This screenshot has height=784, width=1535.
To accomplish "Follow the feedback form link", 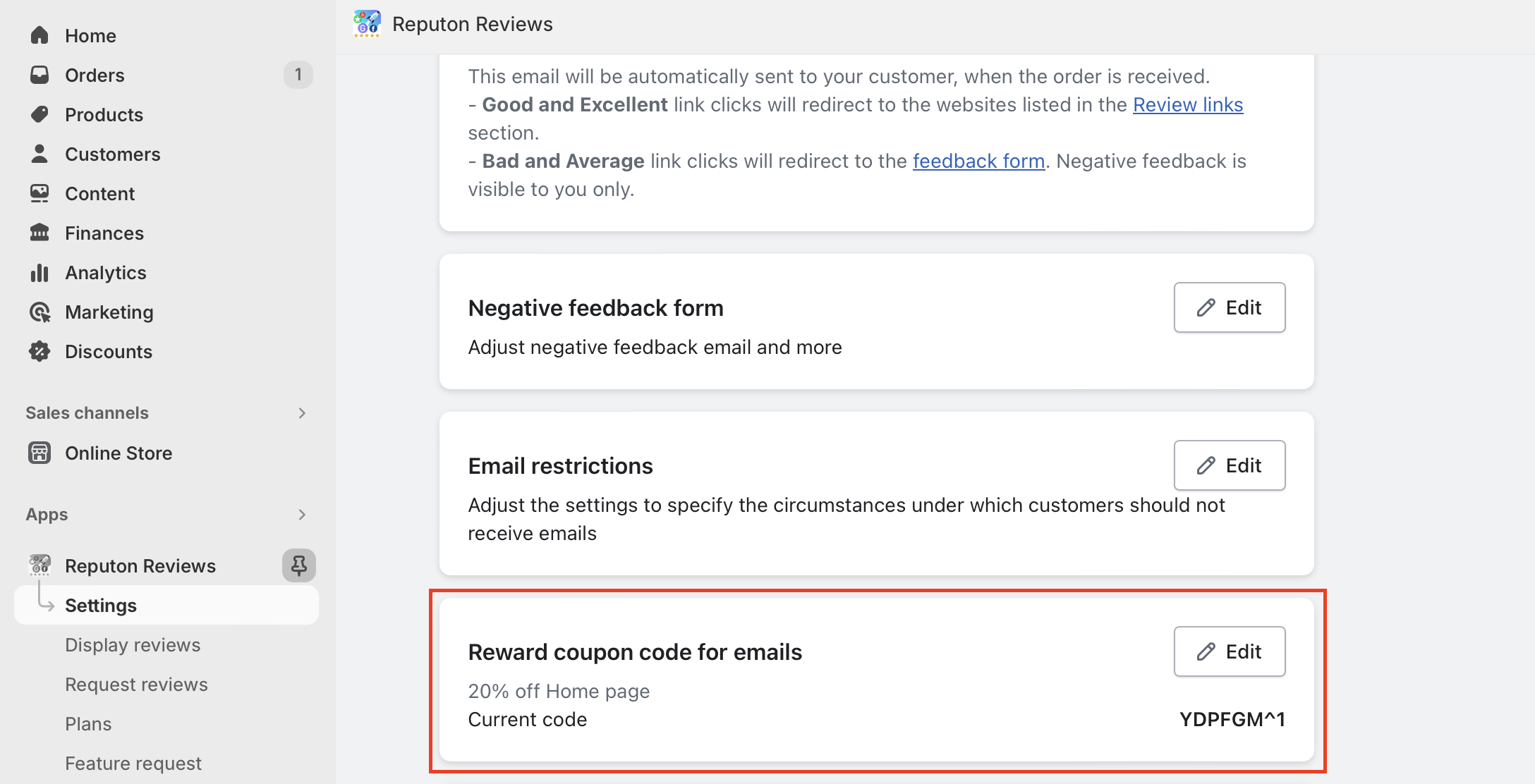I will click(978, 161).
